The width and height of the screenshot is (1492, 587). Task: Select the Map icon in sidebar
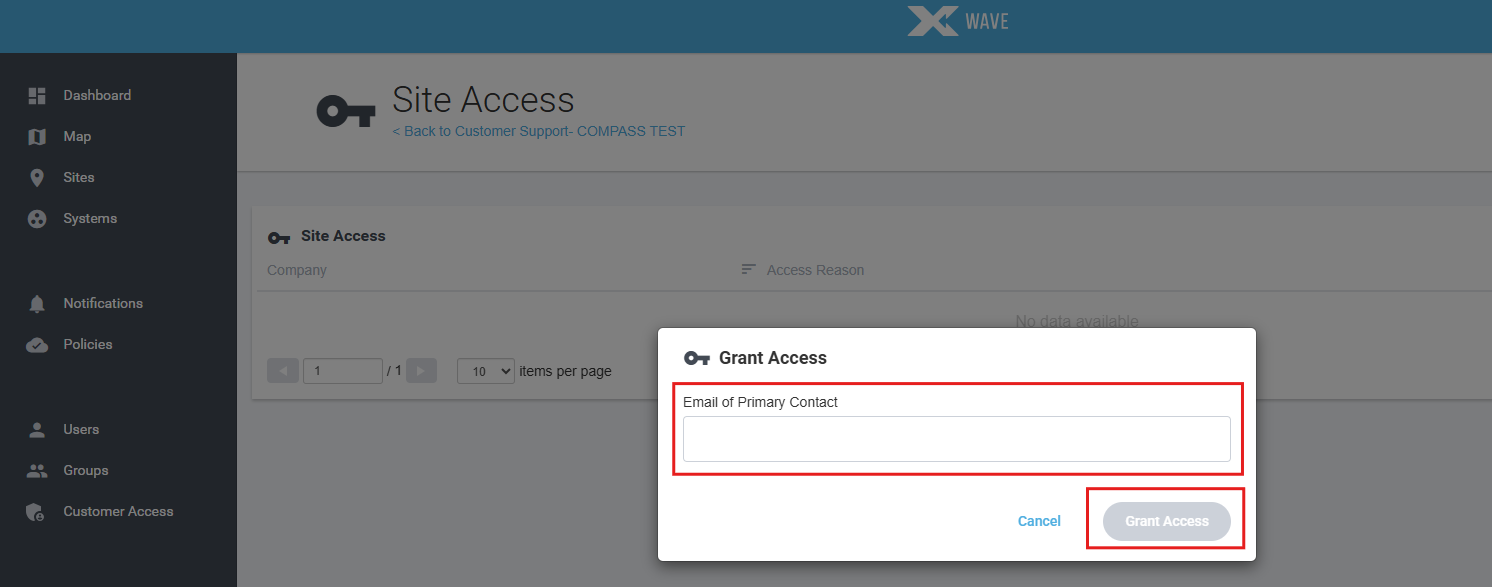[37, 137]
